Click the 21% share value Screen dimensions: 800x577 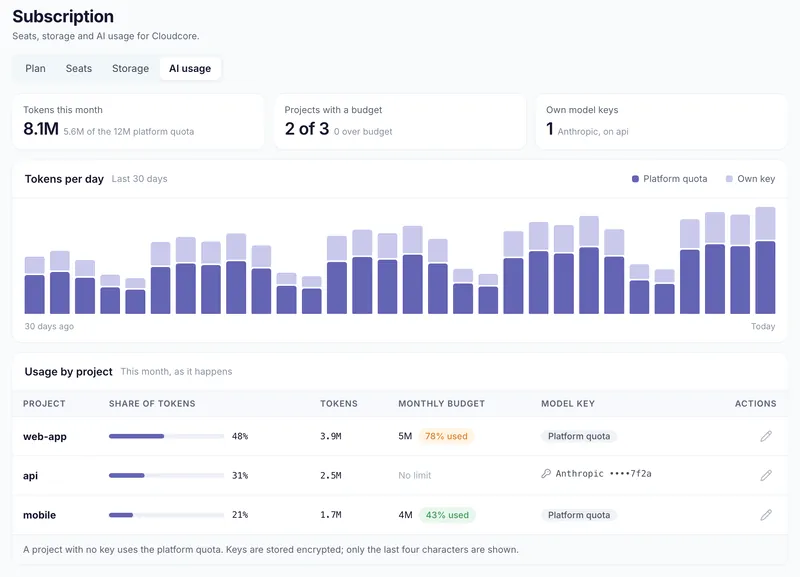coord(240,515)
